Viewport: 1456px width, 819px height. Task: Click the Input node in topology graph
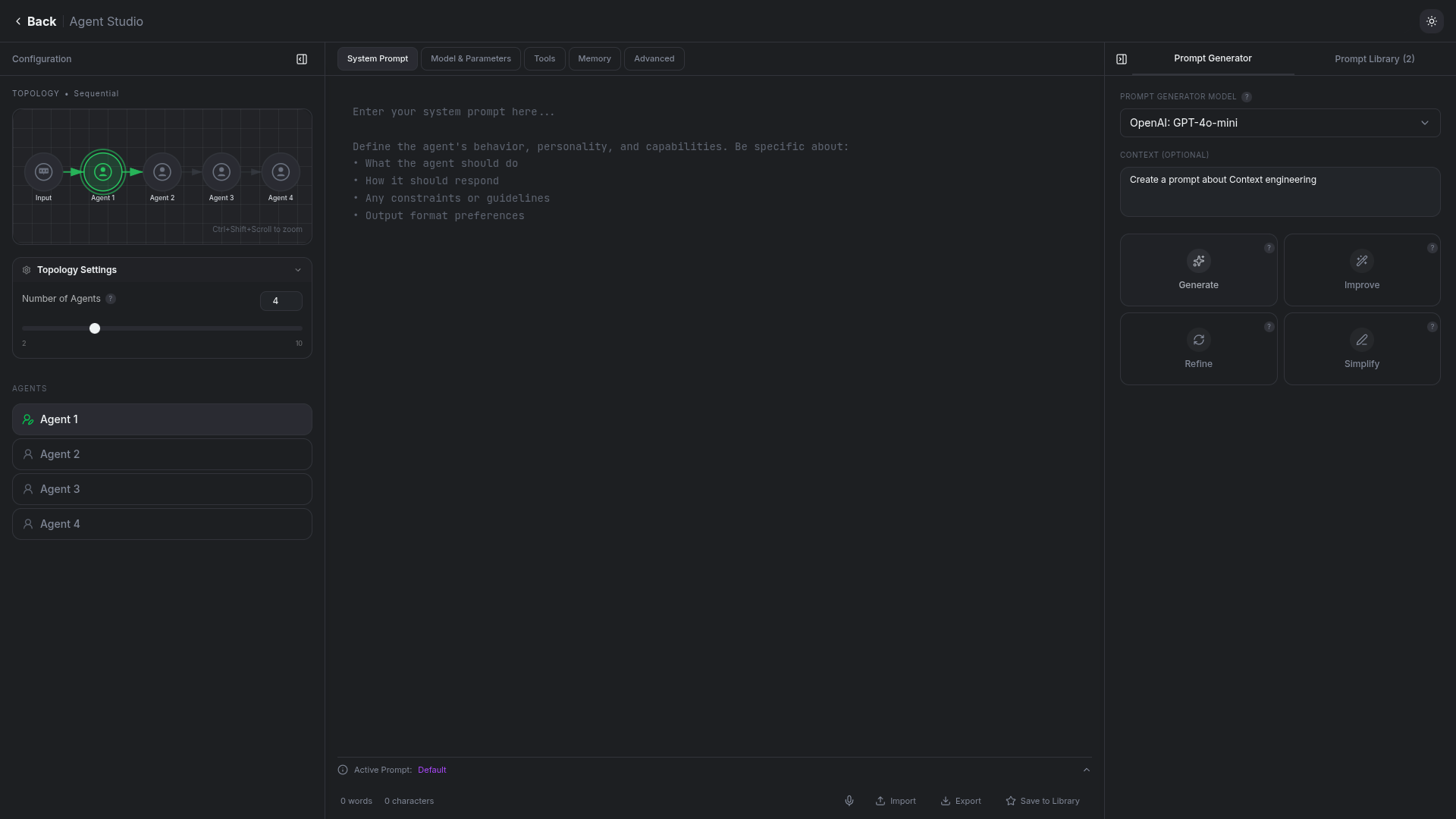44,172
